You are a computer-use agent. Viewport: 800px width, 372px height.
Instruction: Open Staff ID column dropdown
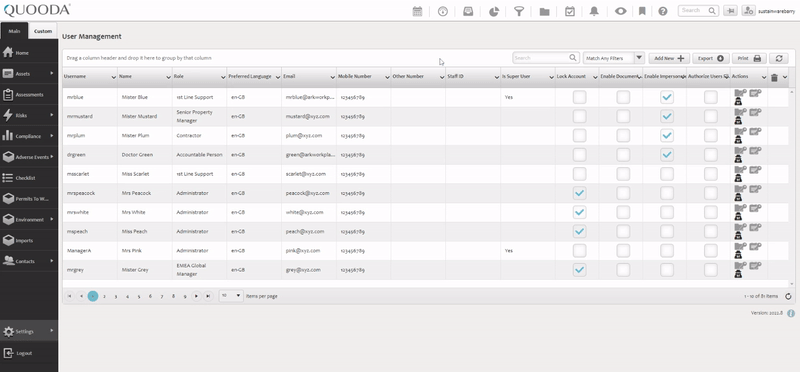click(x=496, y=77)
